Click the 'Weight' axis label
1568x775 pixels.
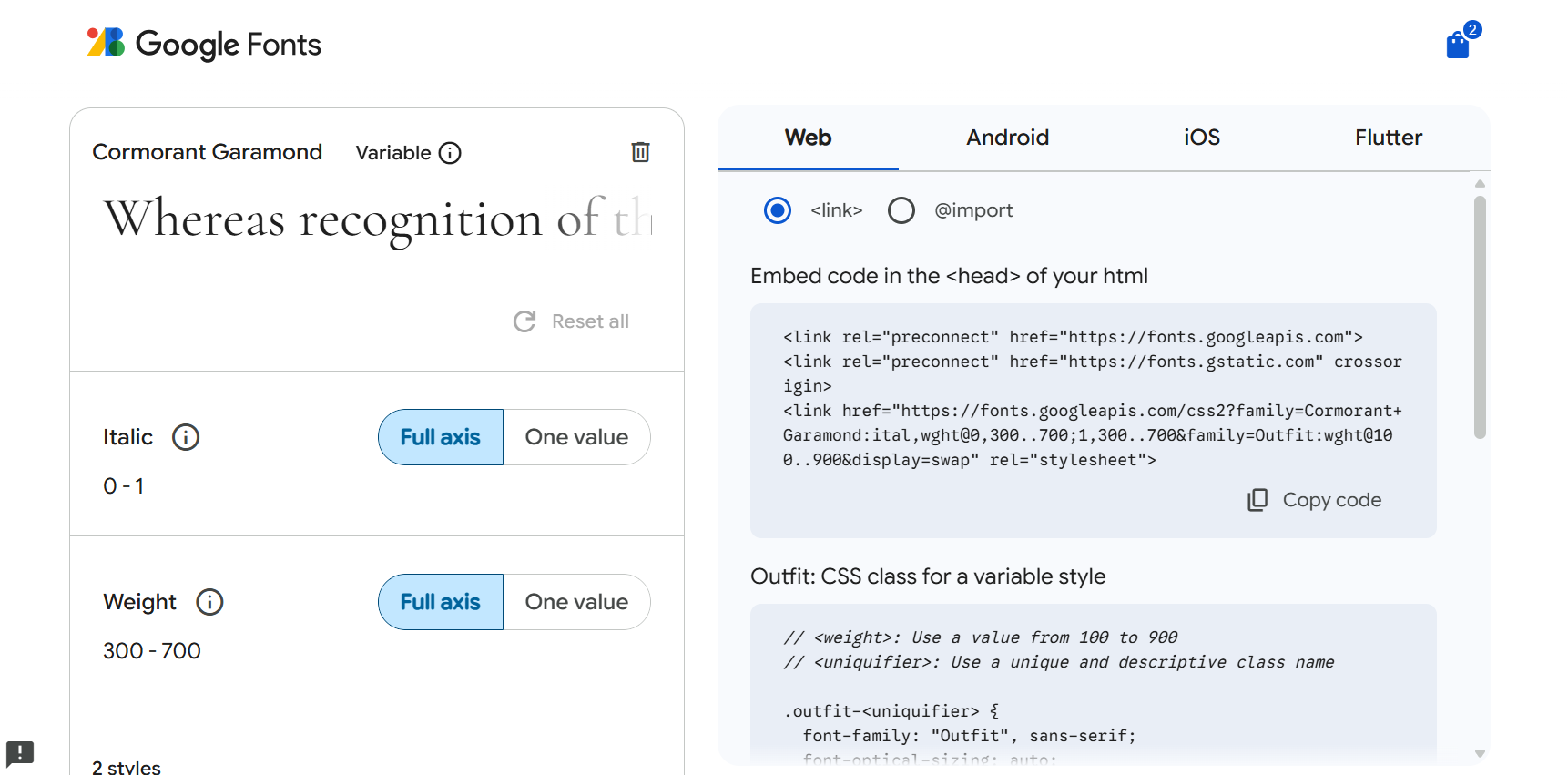139,602
